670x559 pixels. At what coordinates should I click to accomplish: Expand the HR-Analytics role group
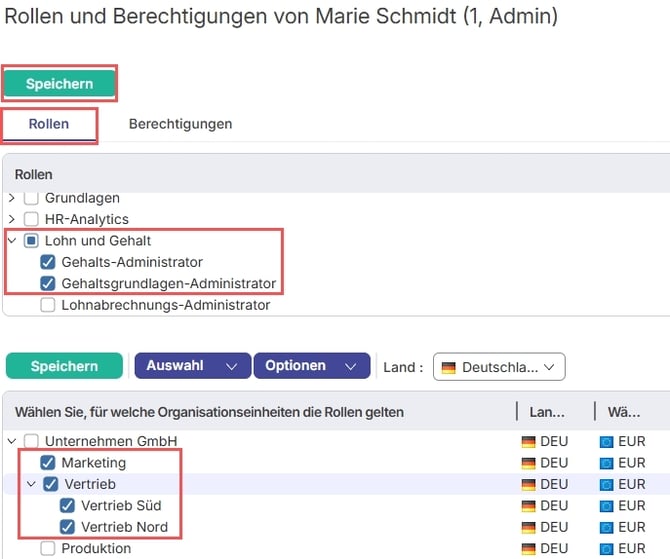(12, 219)
